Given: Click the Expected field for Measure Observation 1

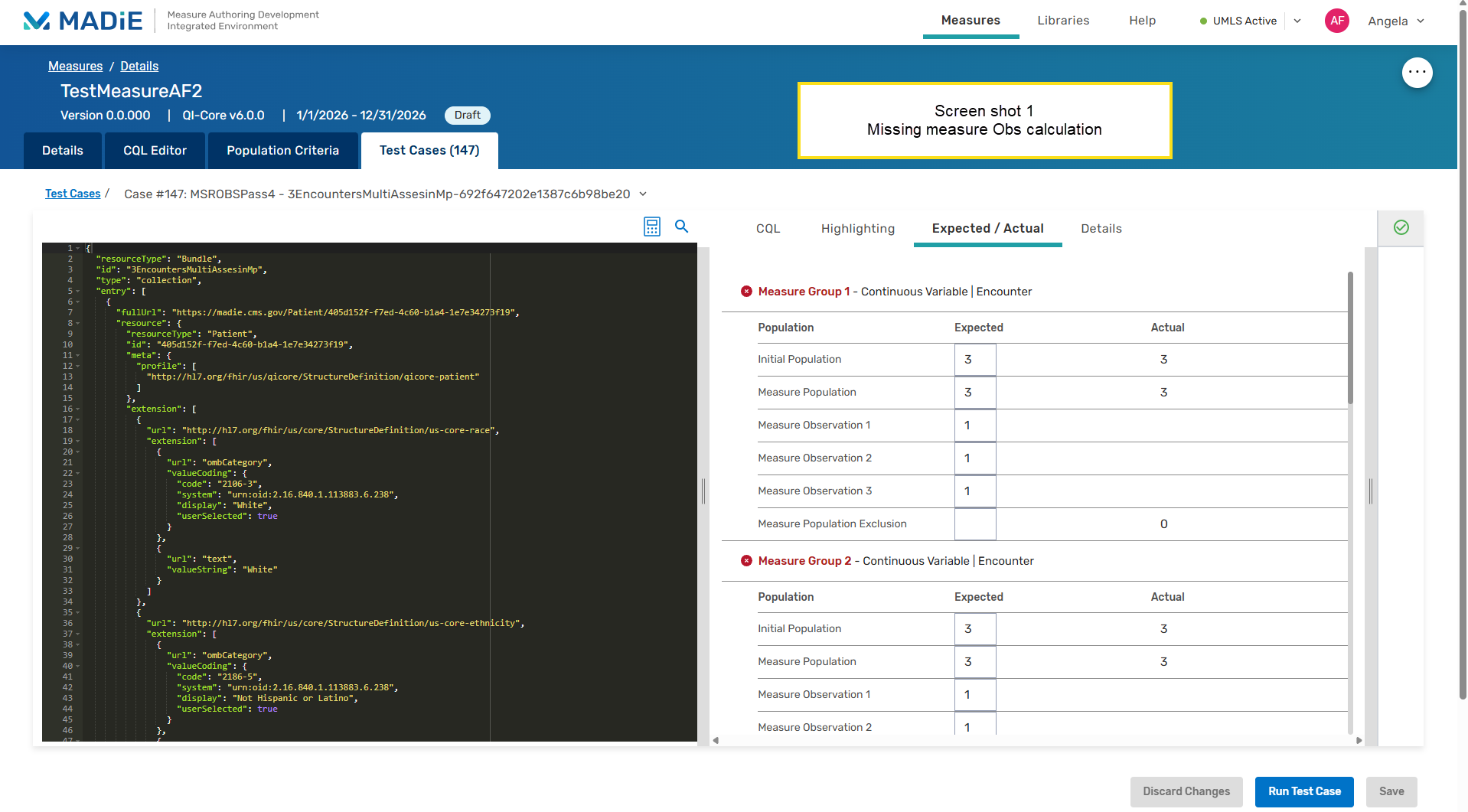Looking at the screenshot, I should 974,426.
